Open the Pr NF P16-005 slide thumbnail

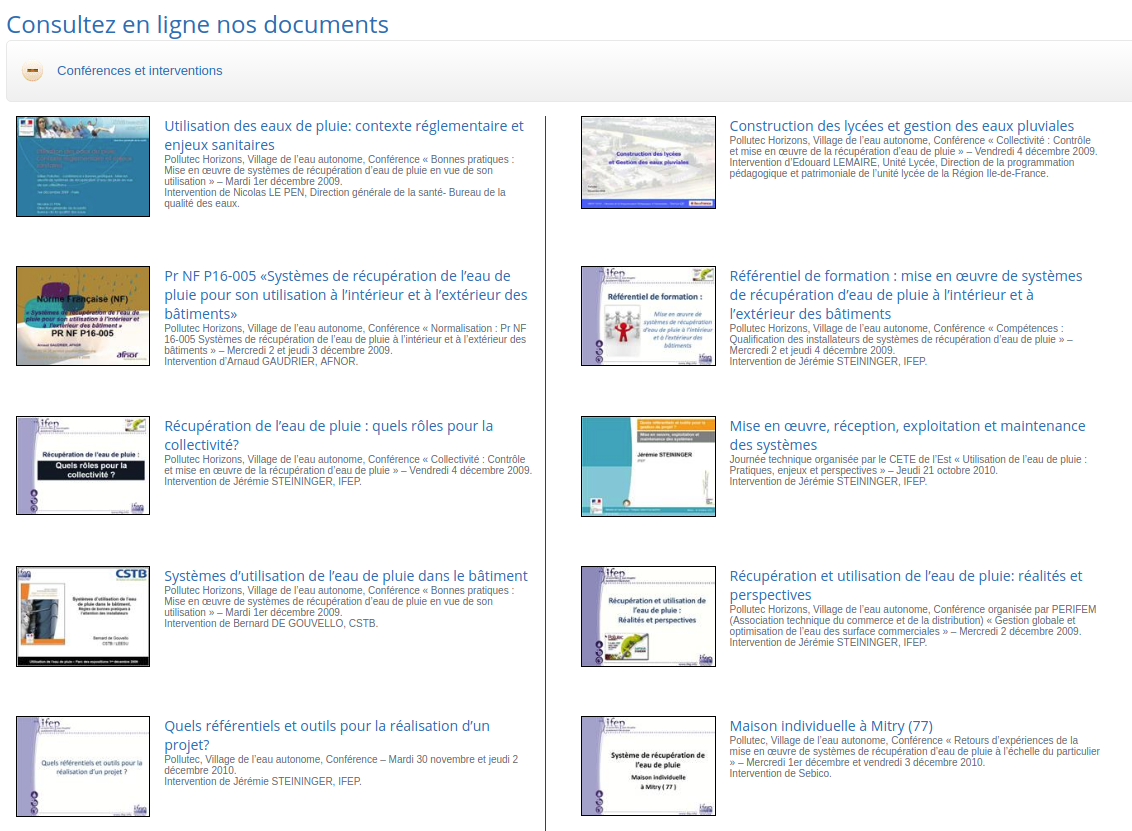click(x=83, y=316)
